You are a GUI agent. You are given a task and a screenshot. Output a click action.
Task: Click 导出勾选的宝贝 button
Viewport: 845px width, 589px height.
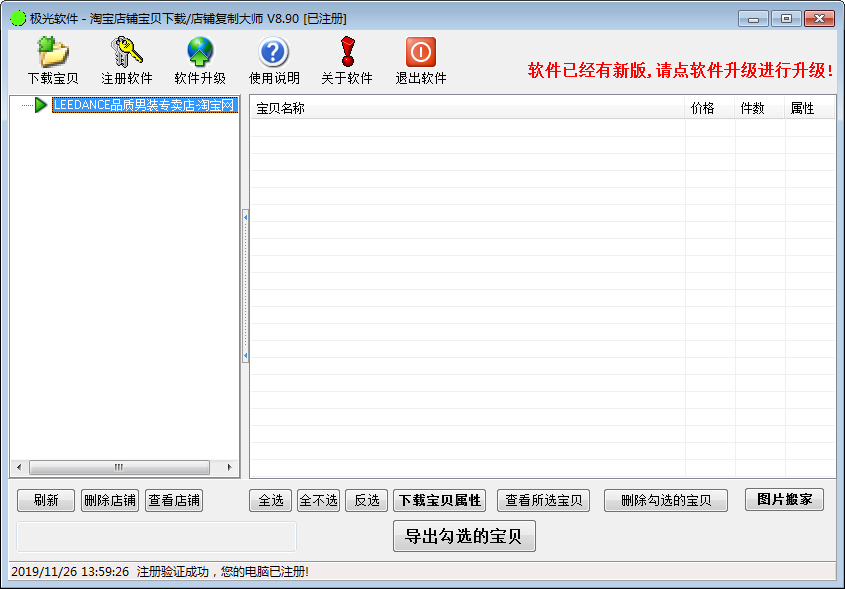click(x=464, y=536)
